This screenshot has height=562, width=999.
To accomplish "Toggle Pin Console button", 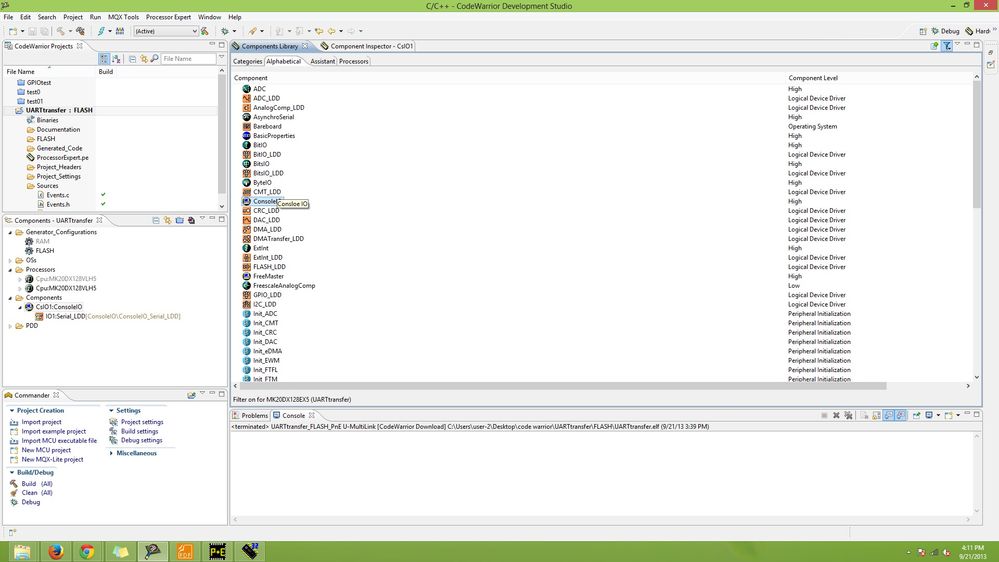I will 916,415.
